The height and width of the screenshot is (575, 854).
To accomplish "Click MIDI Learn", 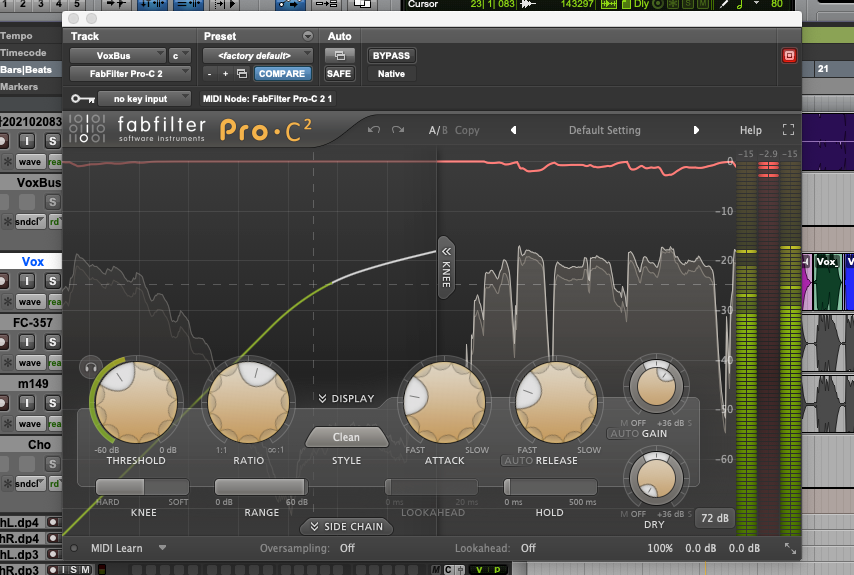I will tap(117, 548).
